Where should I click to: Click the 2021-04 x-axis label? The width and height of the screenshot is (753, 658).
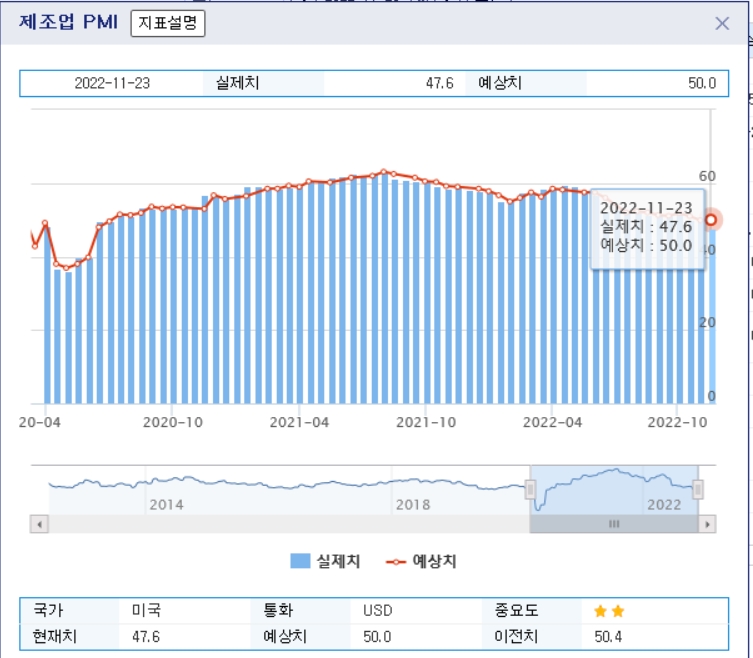(299, 422)
